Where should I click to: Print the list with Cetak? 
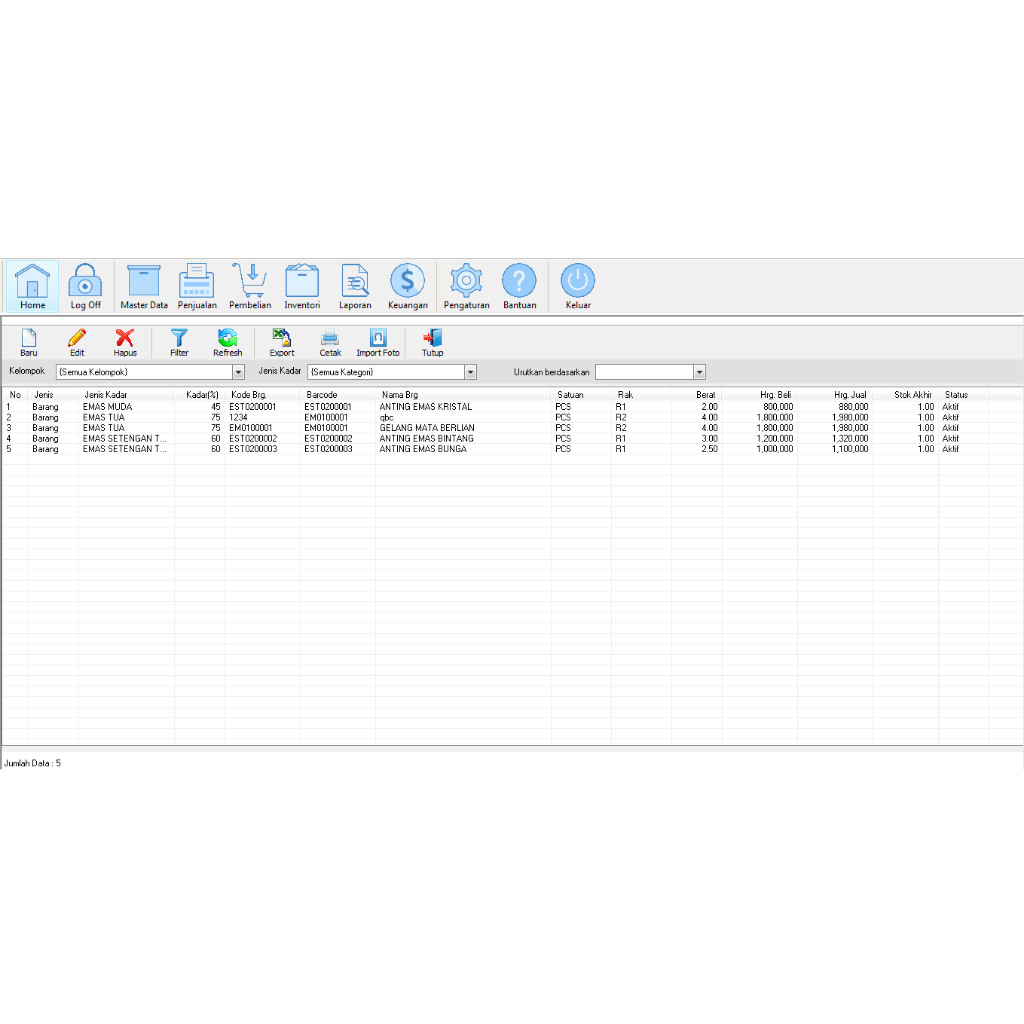(x=330, y=343)
